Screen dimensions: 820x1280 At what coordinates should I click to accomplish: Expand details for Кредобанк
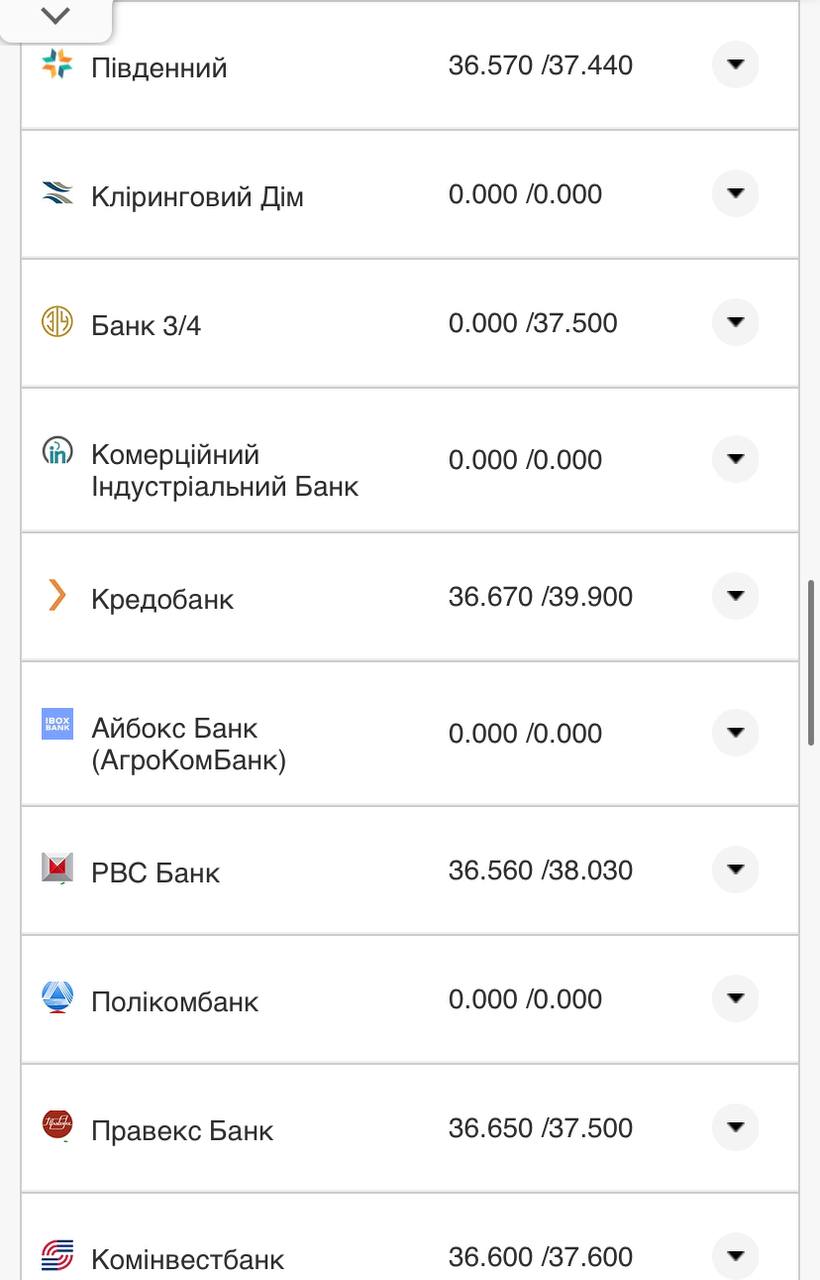pyautogui.click(x=735, y=595)
